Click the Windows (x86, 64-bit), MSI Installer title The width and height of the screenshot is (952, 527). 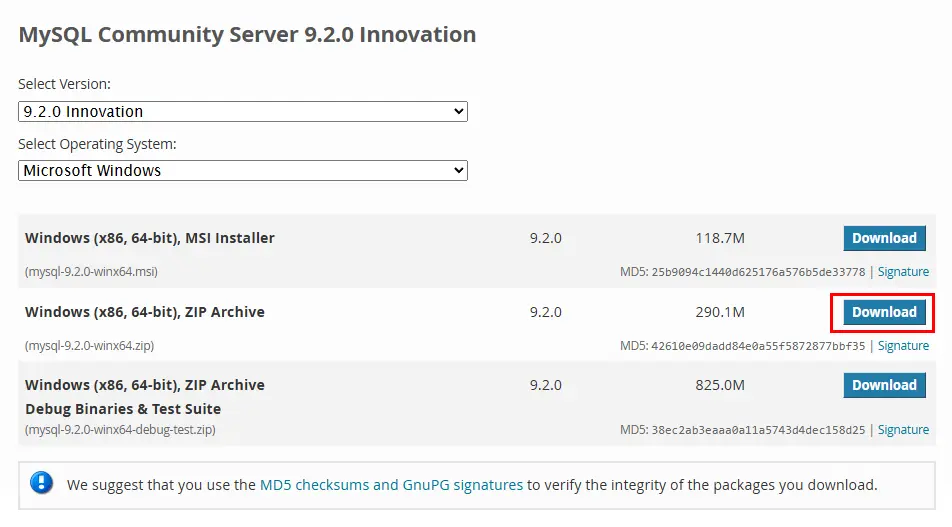coord(149,238)
